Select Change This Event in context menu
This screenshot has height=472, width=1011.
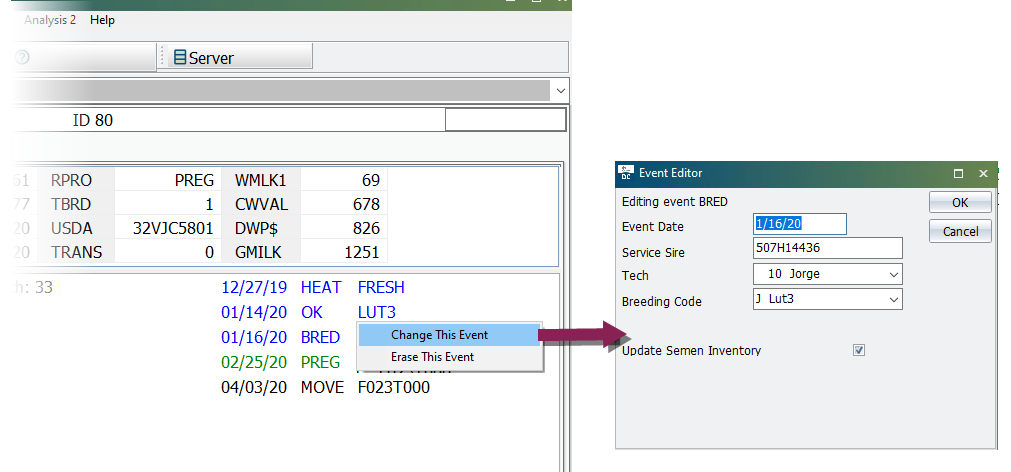449,335
